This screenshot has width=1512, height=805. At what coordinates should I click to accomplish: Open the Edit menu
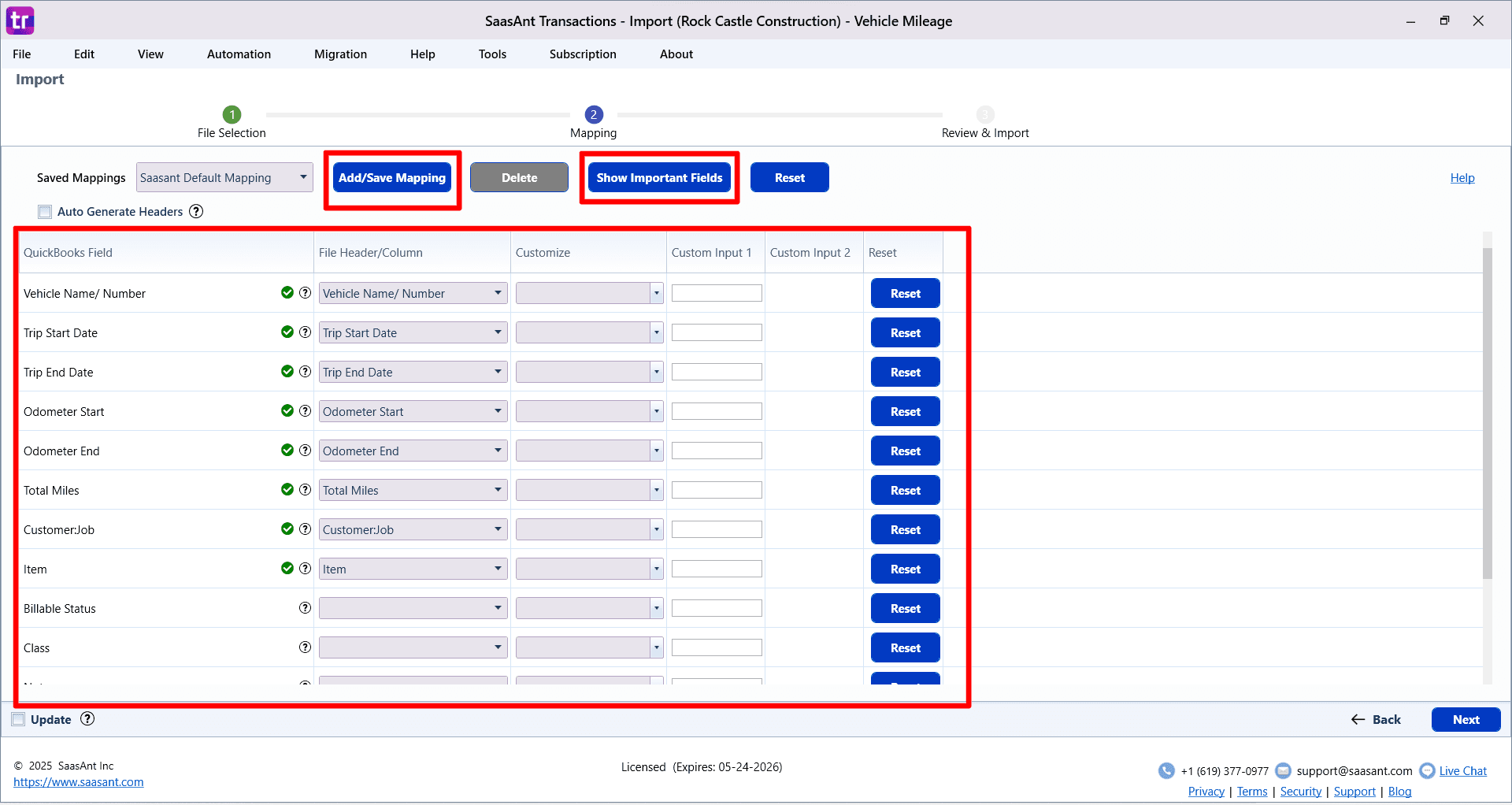pos(84,54)
